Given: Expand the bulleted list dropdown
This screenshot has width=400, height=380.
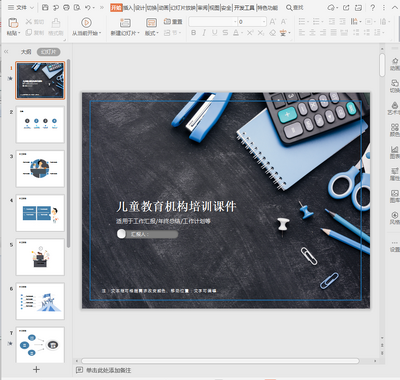Looking at the screenshot, I should pos(308,22).
